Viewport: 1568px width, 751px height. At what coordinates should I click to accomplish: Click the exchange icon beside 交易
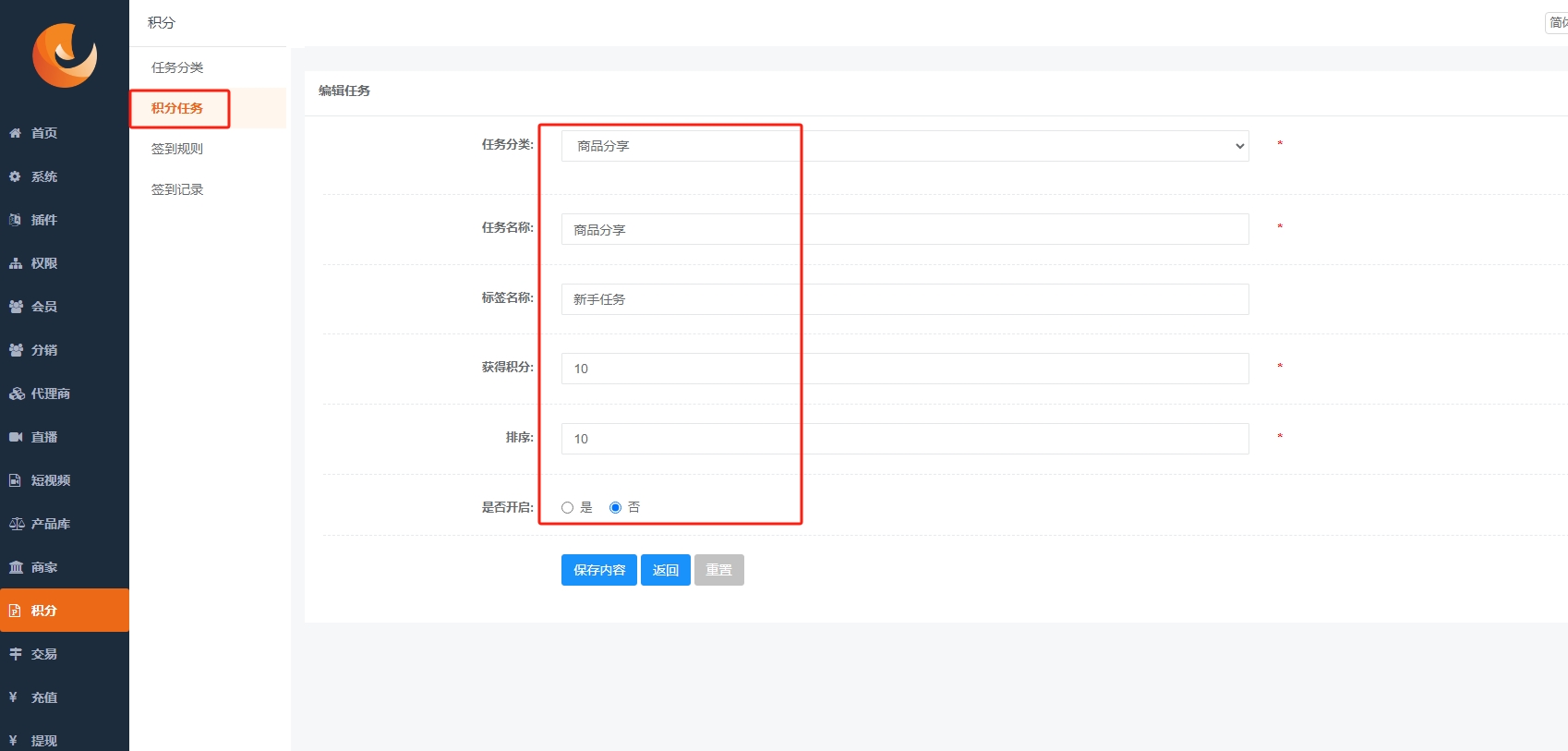[x=16, y=654]
